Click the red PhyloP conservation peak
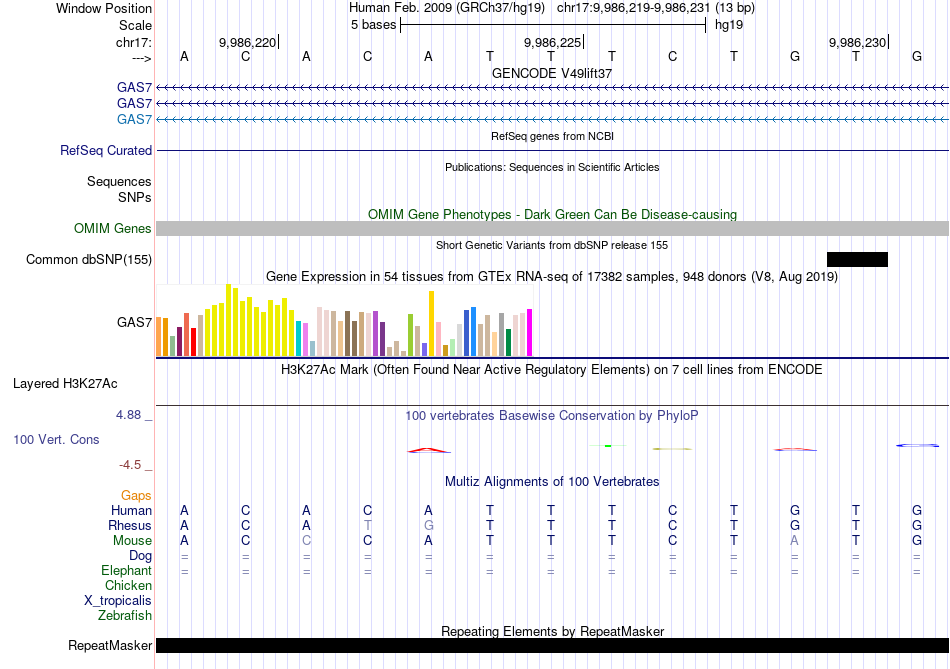Image resolution: width=950 pixels, height=669 pixels. [x=428, y=450]
